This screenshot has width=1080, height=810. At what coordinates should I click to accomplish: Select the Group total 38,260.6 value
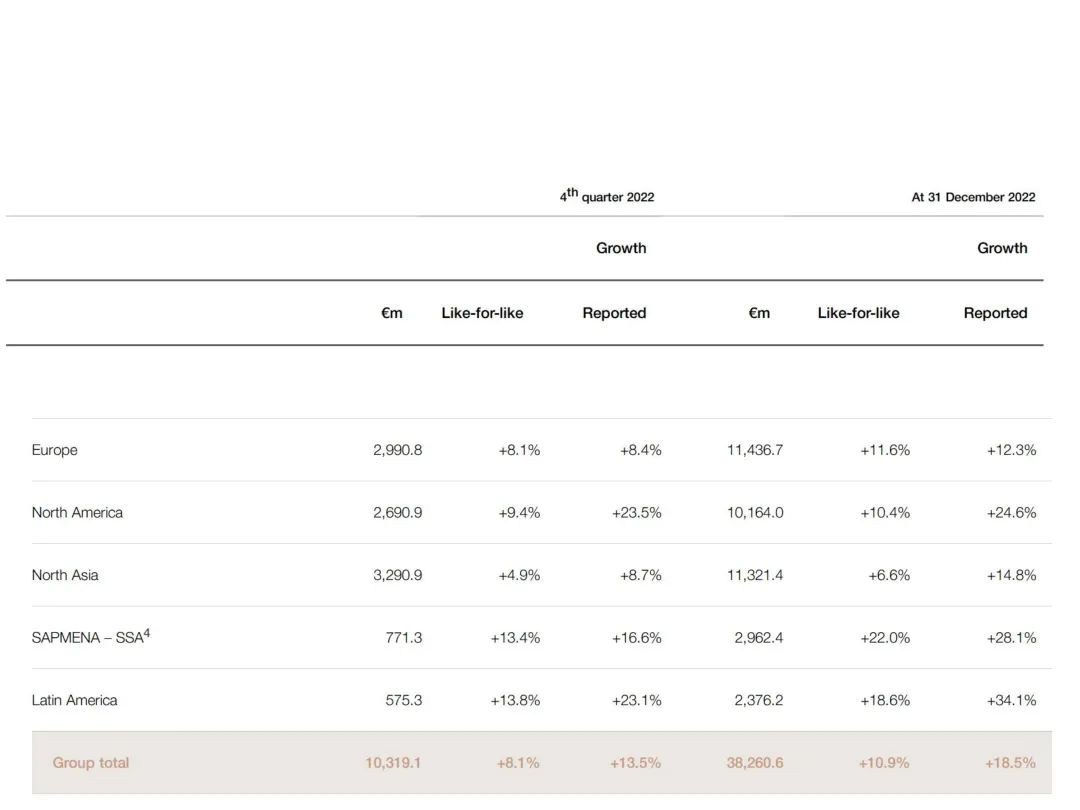pyautogui.click(x=755, y=763)
